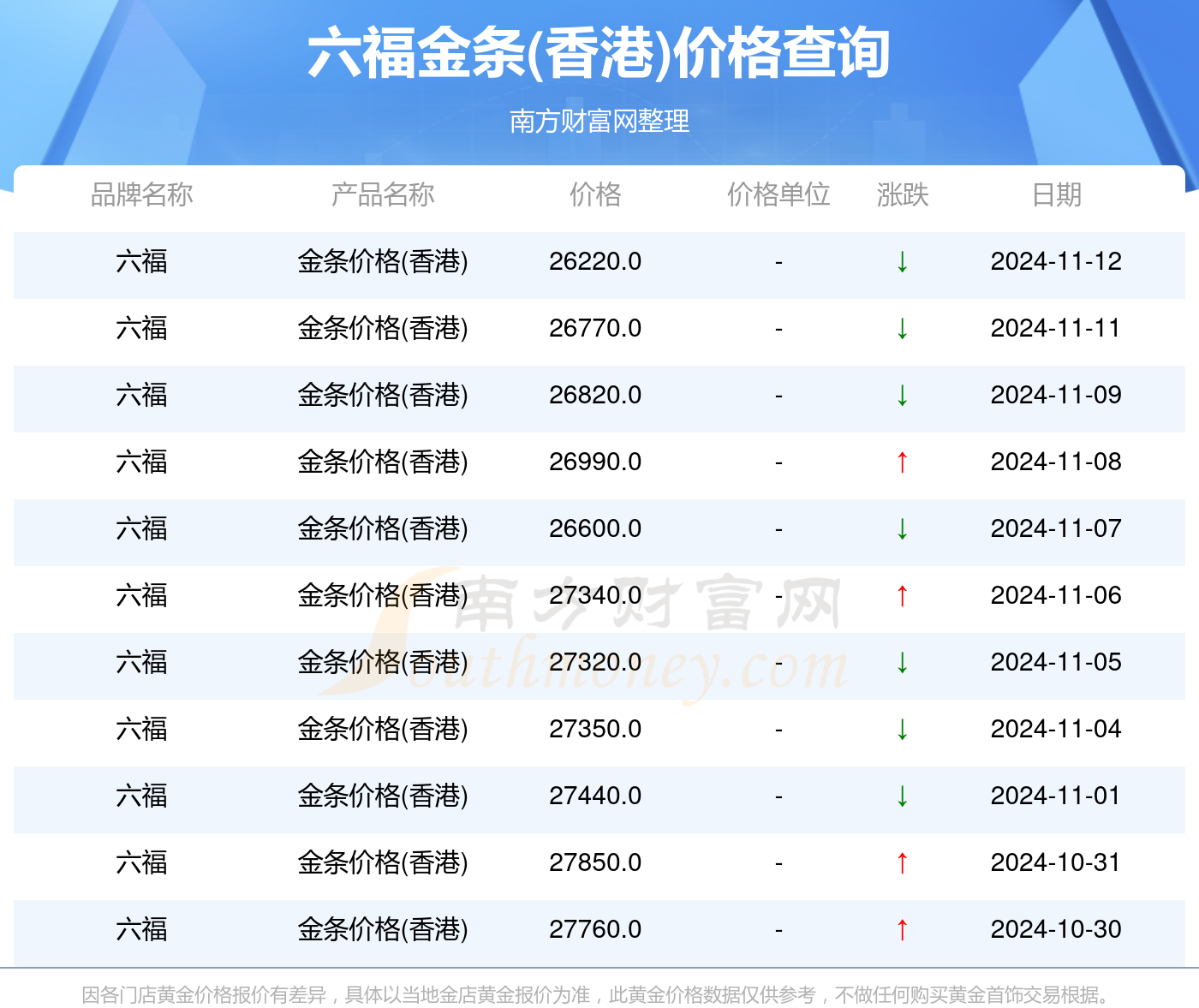
Task: Click the red up arrow for 2024-10-30
Action: tap(902, 929)
